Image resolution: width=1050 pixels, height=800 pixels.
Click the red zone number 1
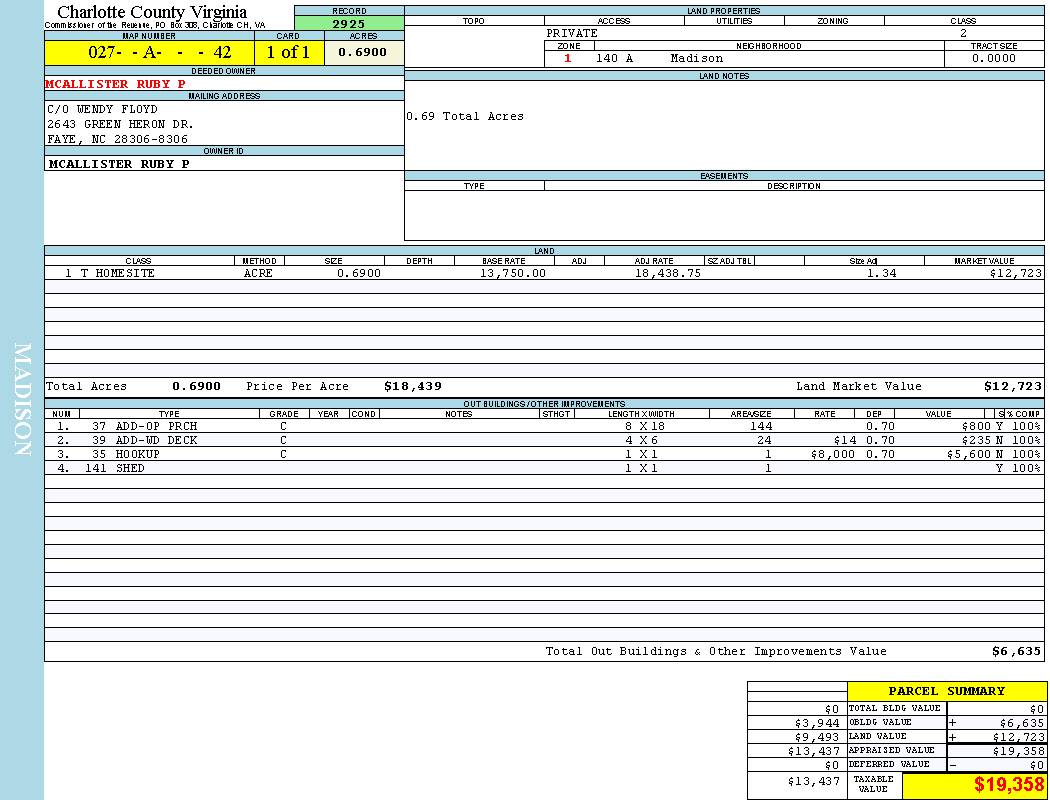[x=568, y=59]
